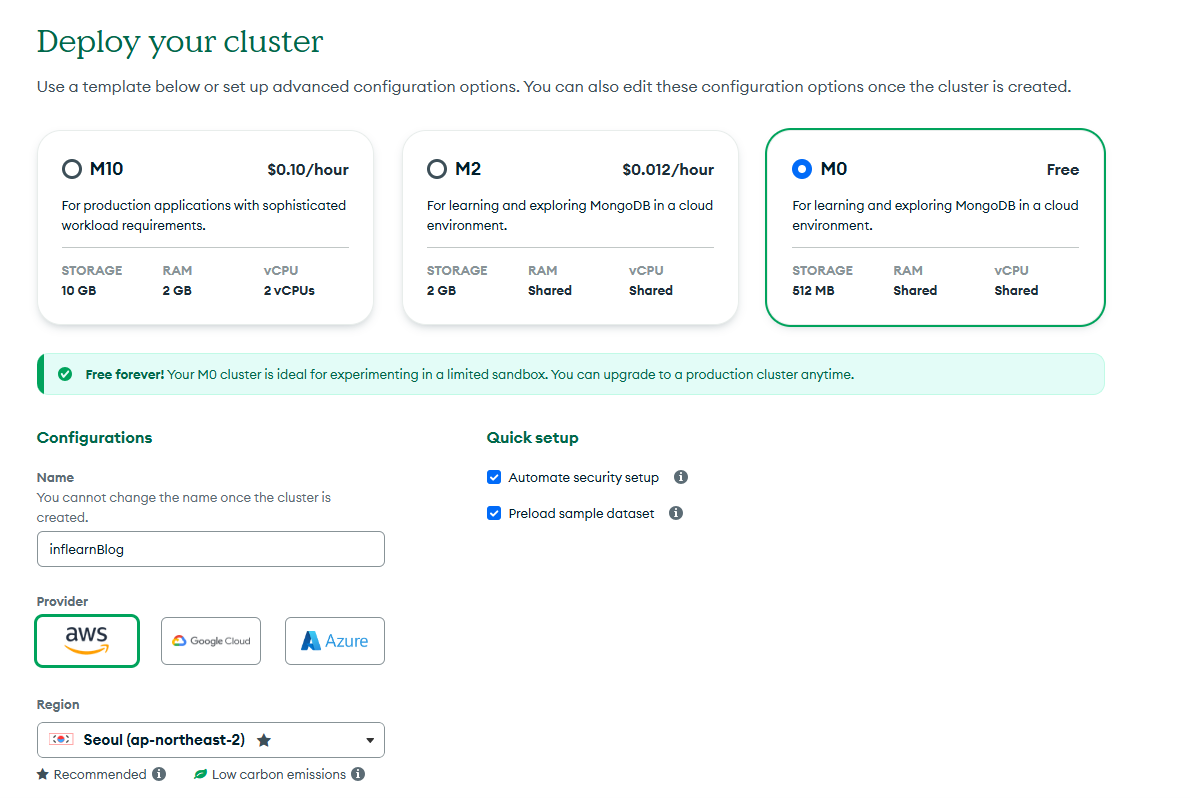Viewport: 1190px width, 798px height.
Task: Click the Free label on M0 card
Action: point(1062,169)
